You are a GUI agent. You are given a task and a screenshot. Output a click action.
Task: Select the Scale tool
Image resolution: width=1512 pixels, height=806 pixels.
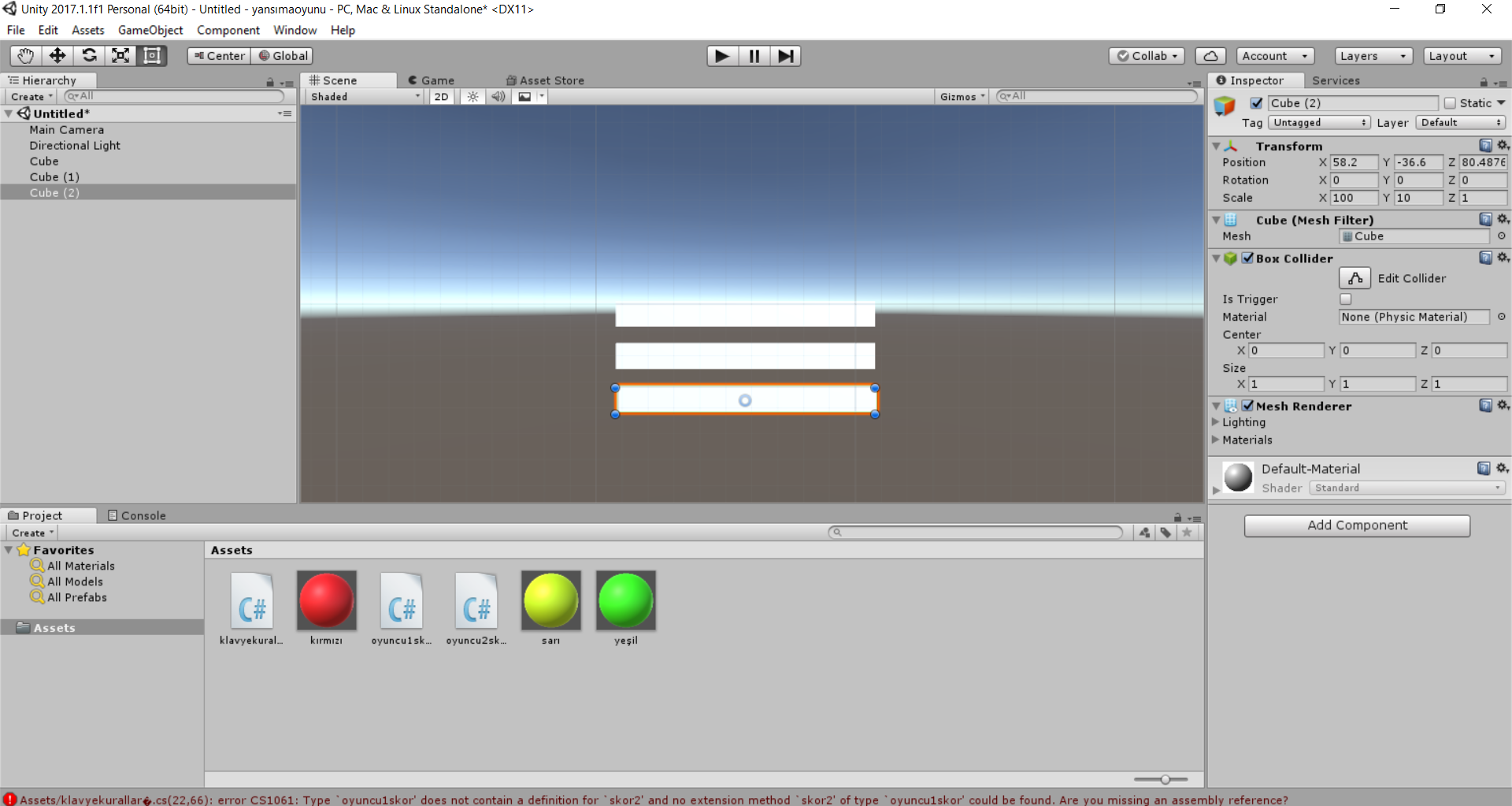click(x=120, y=56)
